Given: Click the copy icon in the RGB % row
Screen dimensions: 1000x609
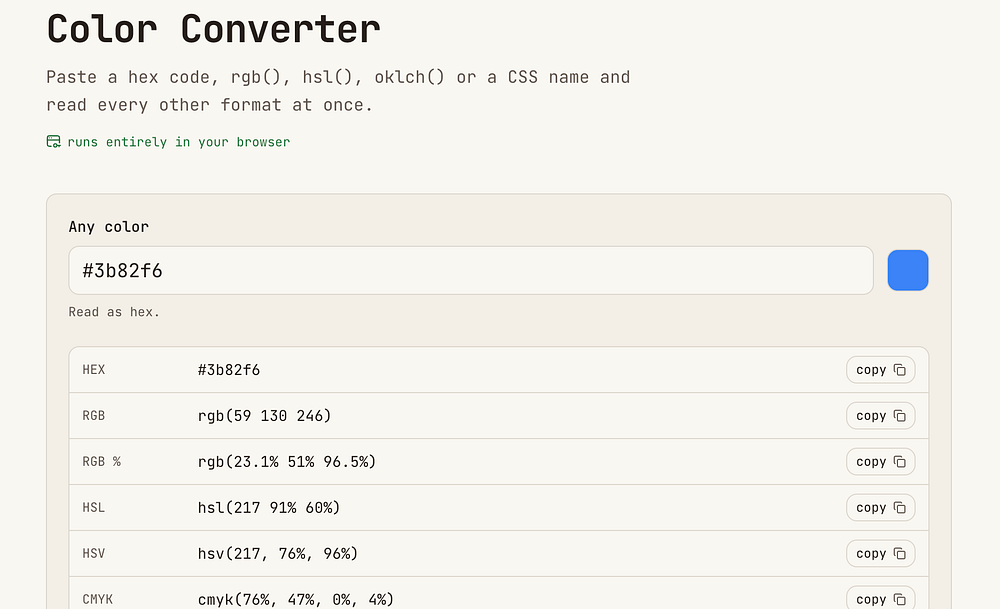Looking at the screenshot, I should point(899,462).
